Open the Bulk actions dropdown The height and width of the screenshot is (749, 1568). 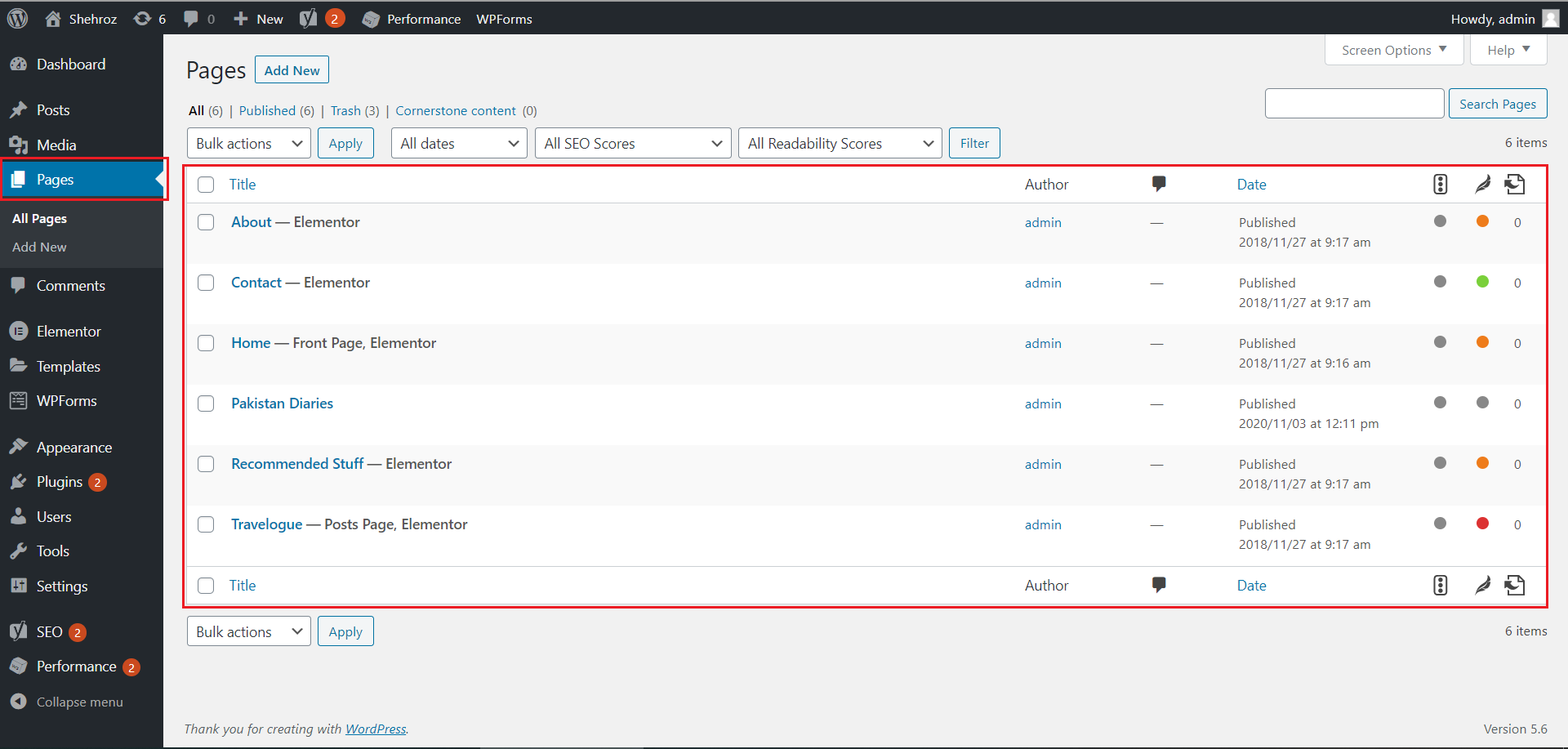(x=248, y=143)
